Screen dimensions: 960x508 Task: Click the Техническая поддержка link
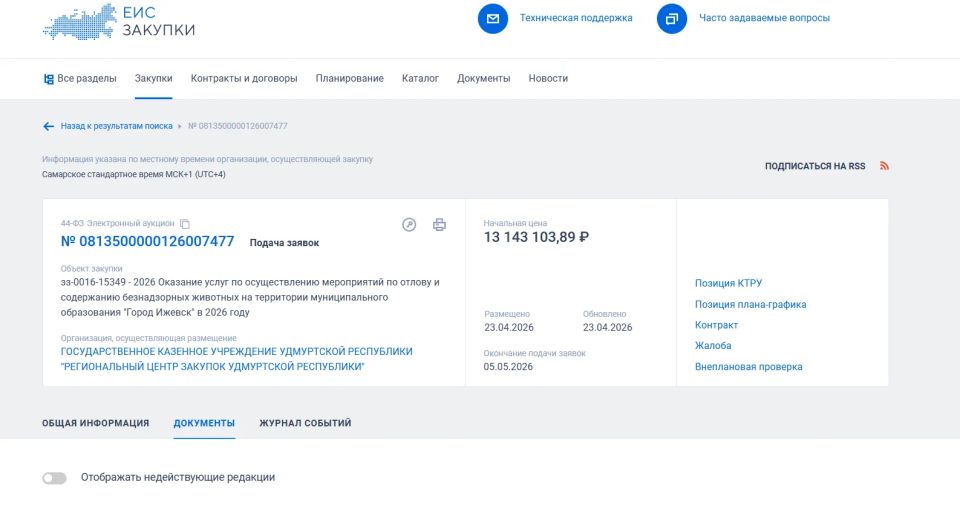[576, 18]
